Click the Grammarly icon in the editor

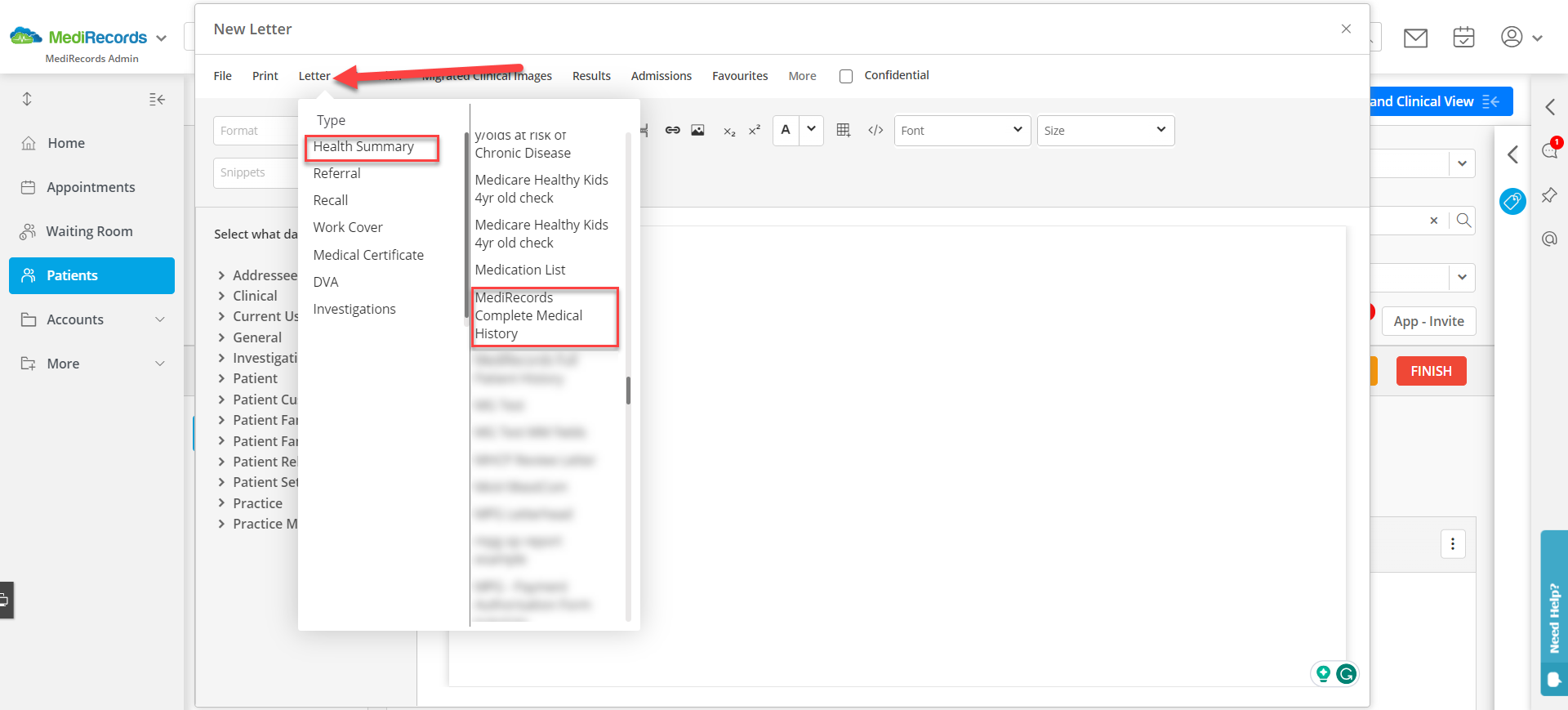(x=1347, y=674)
